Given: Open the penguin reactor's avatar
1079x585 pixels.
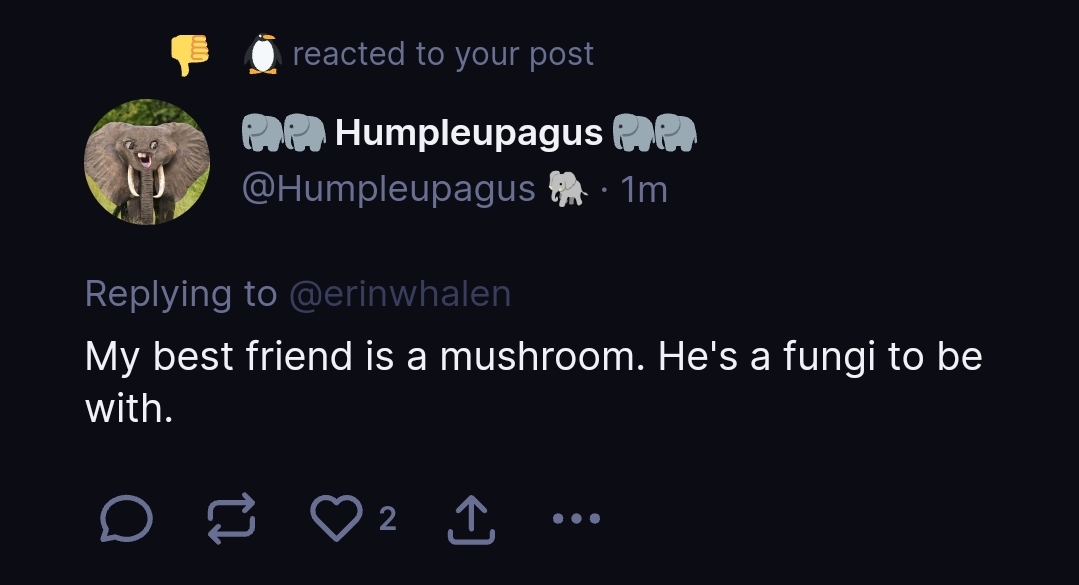Looking at the screenshot, I should click(x=262, y=54).
